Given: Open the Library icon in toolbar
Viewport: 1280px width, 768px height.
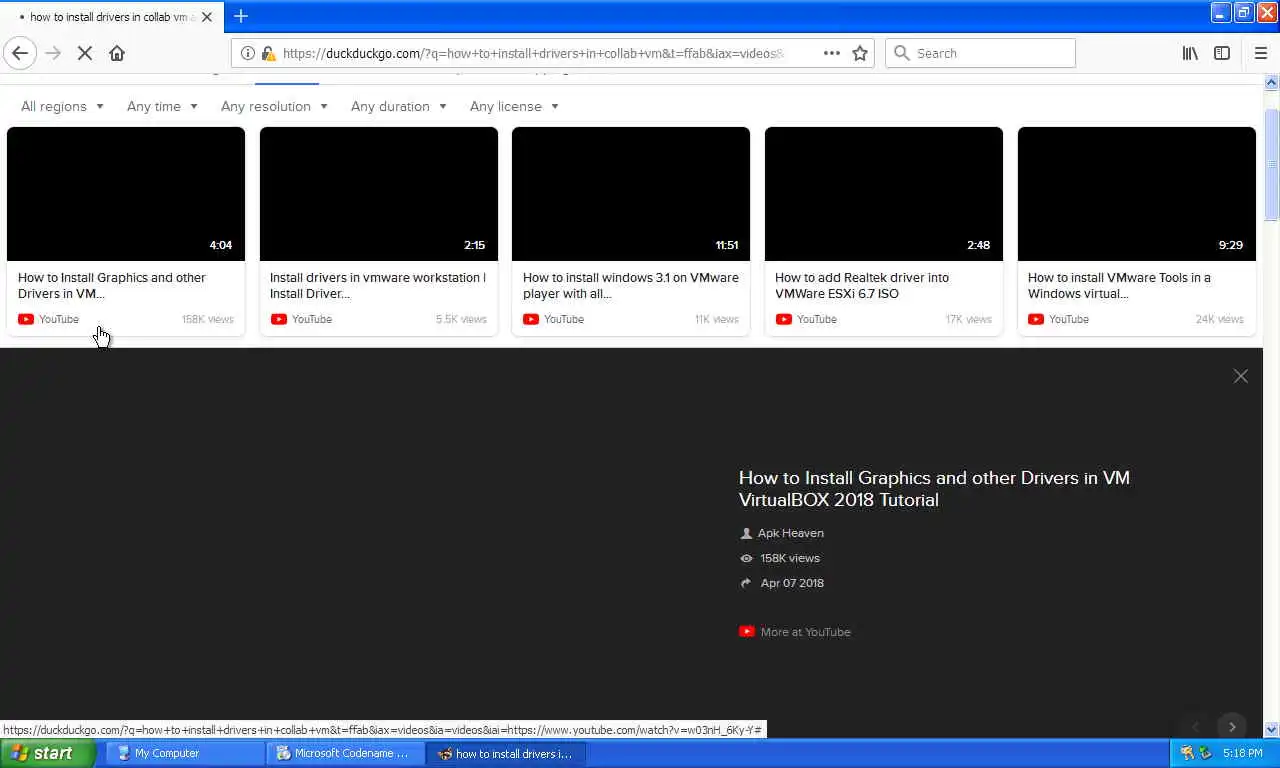Looking at the screenshot, I should click(x=1190, y=53).
